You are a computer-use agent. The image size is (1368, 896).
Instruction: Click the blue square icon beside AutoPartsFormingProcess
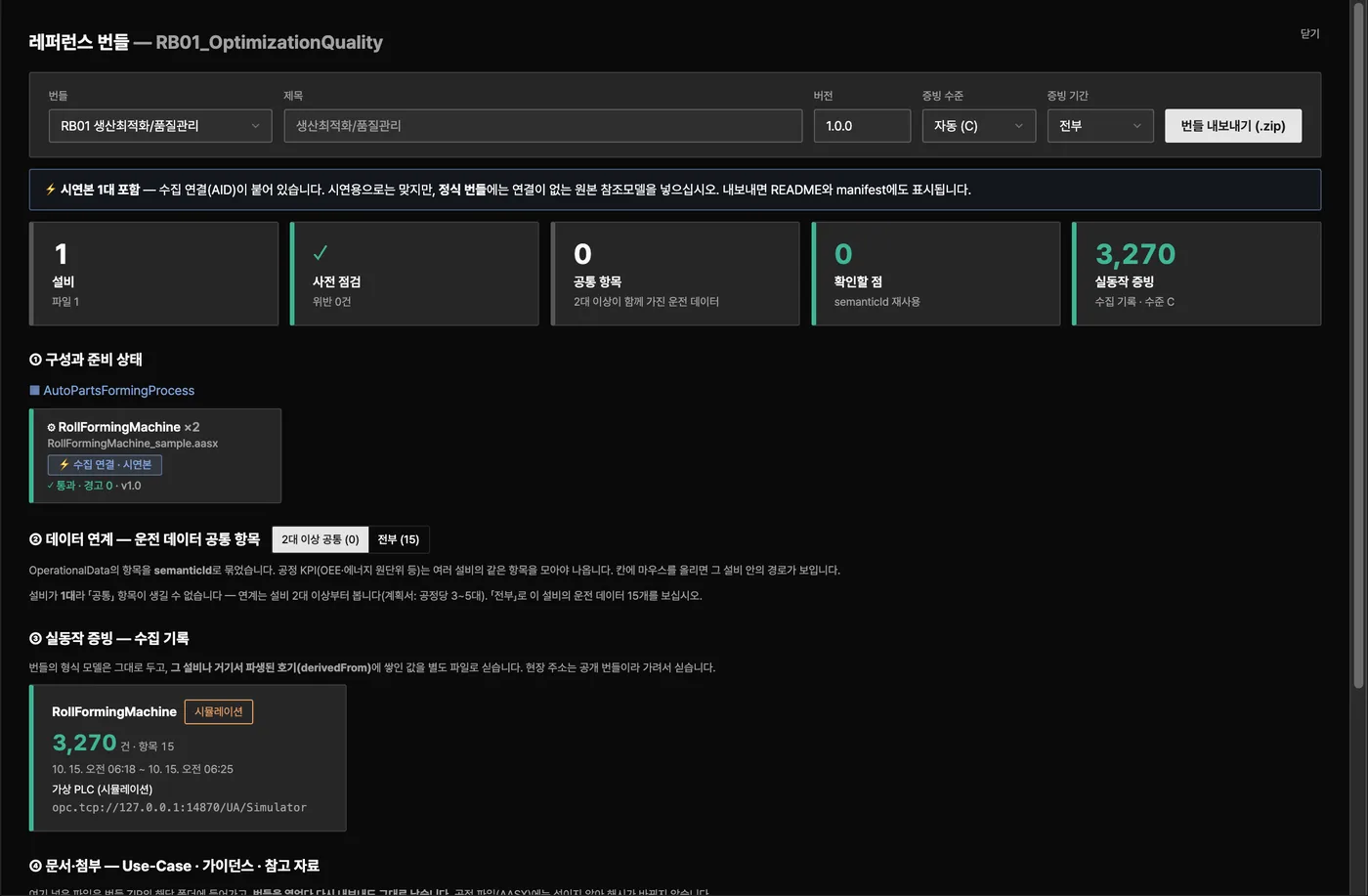point(35,390)
